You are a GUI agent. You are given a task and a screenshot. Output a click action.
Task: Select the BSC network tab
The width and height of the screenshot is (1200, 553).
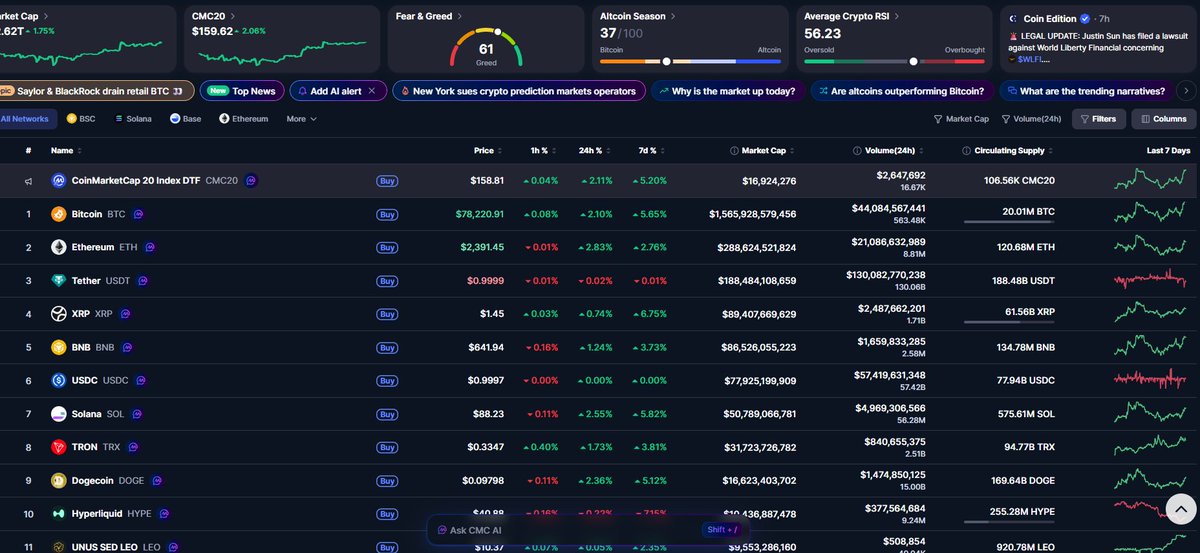(81, 119)
